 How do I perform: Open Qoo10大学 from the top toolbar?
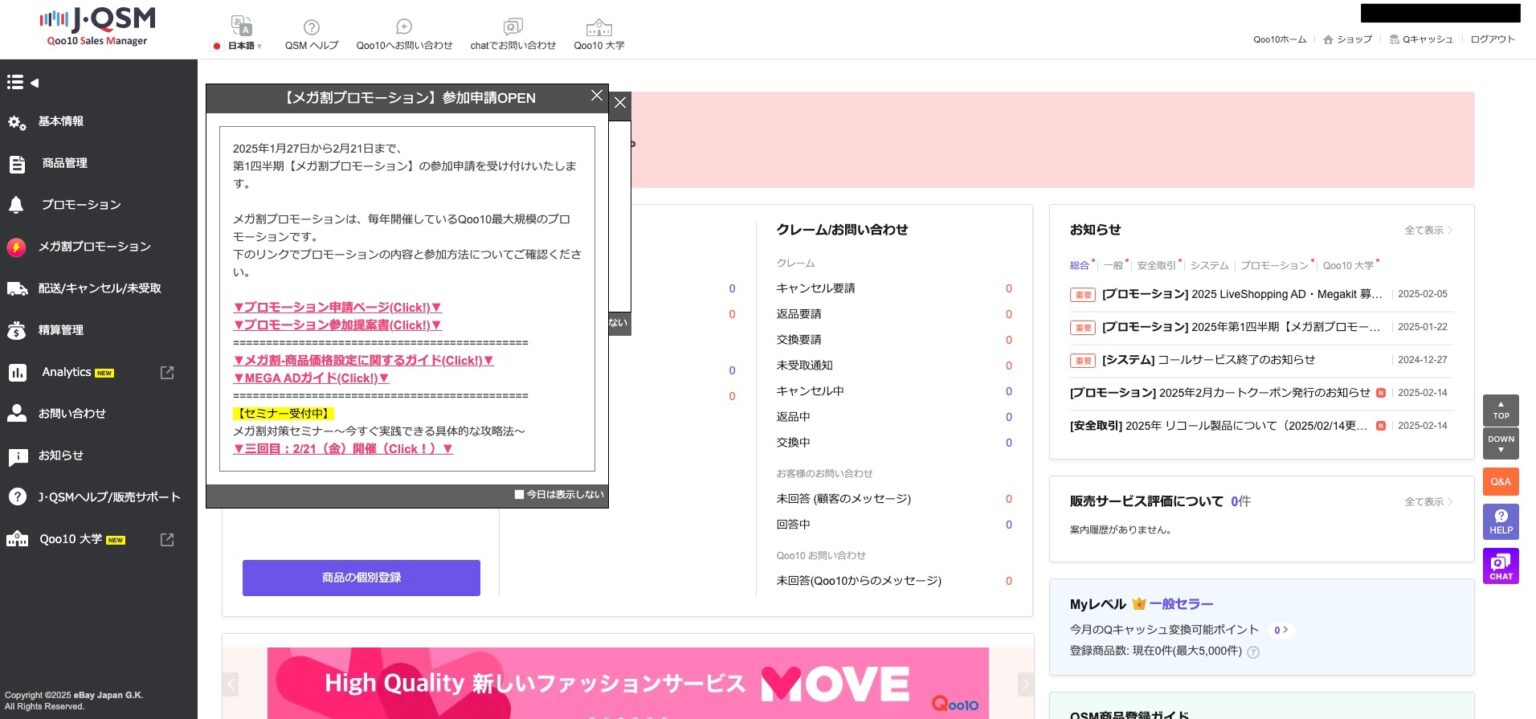click(x=598, y=27)
